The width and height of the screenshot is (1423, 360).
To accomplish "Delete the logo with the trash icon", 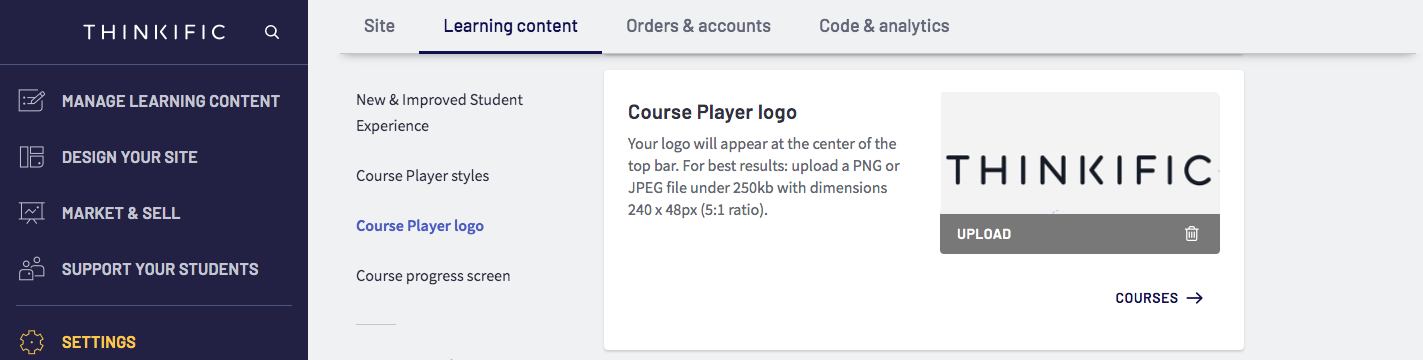I will [1191, 234].
